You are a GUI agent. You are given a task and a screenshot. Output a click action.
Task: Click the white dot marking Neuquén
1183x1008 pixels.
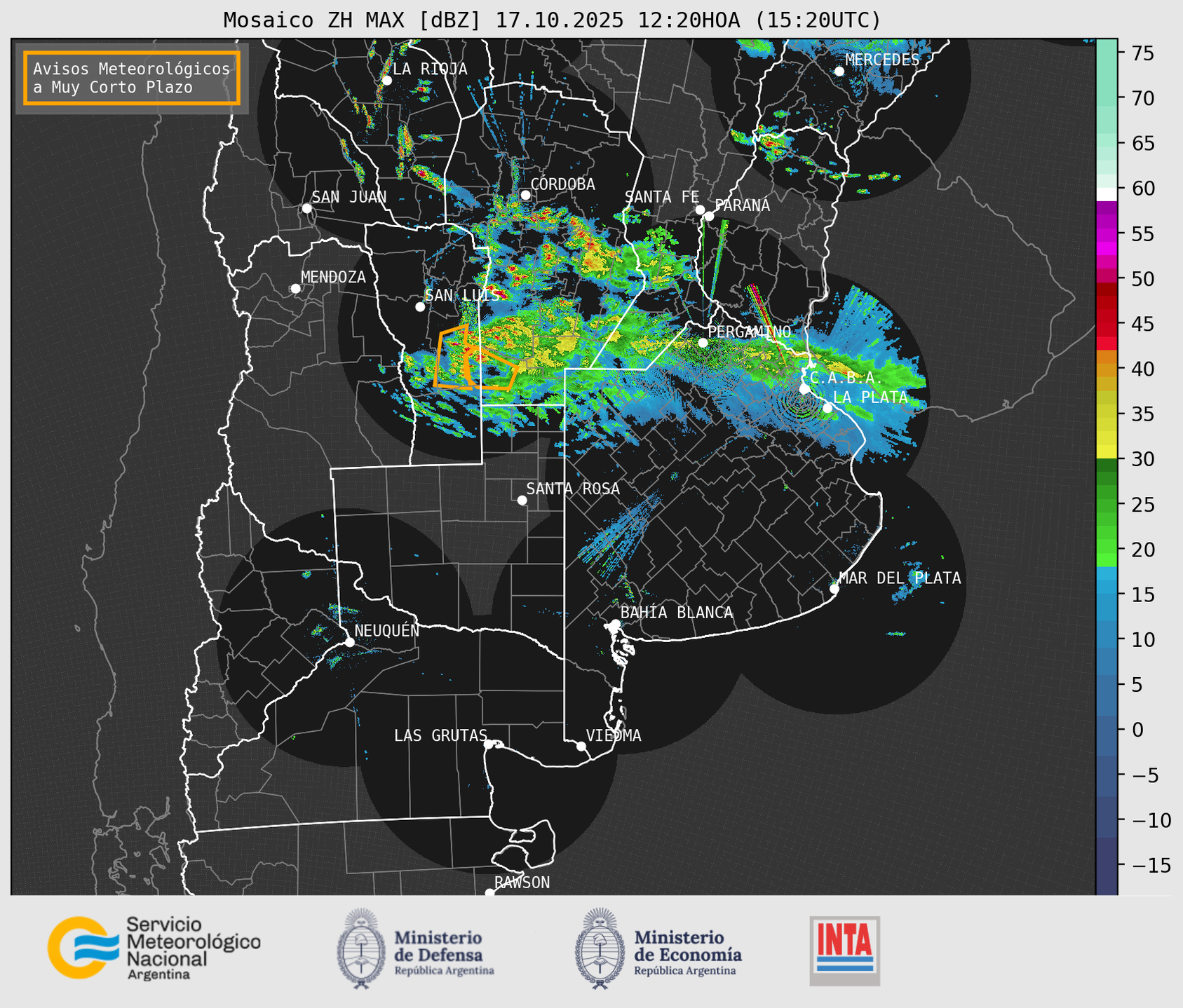coord(349,642)
